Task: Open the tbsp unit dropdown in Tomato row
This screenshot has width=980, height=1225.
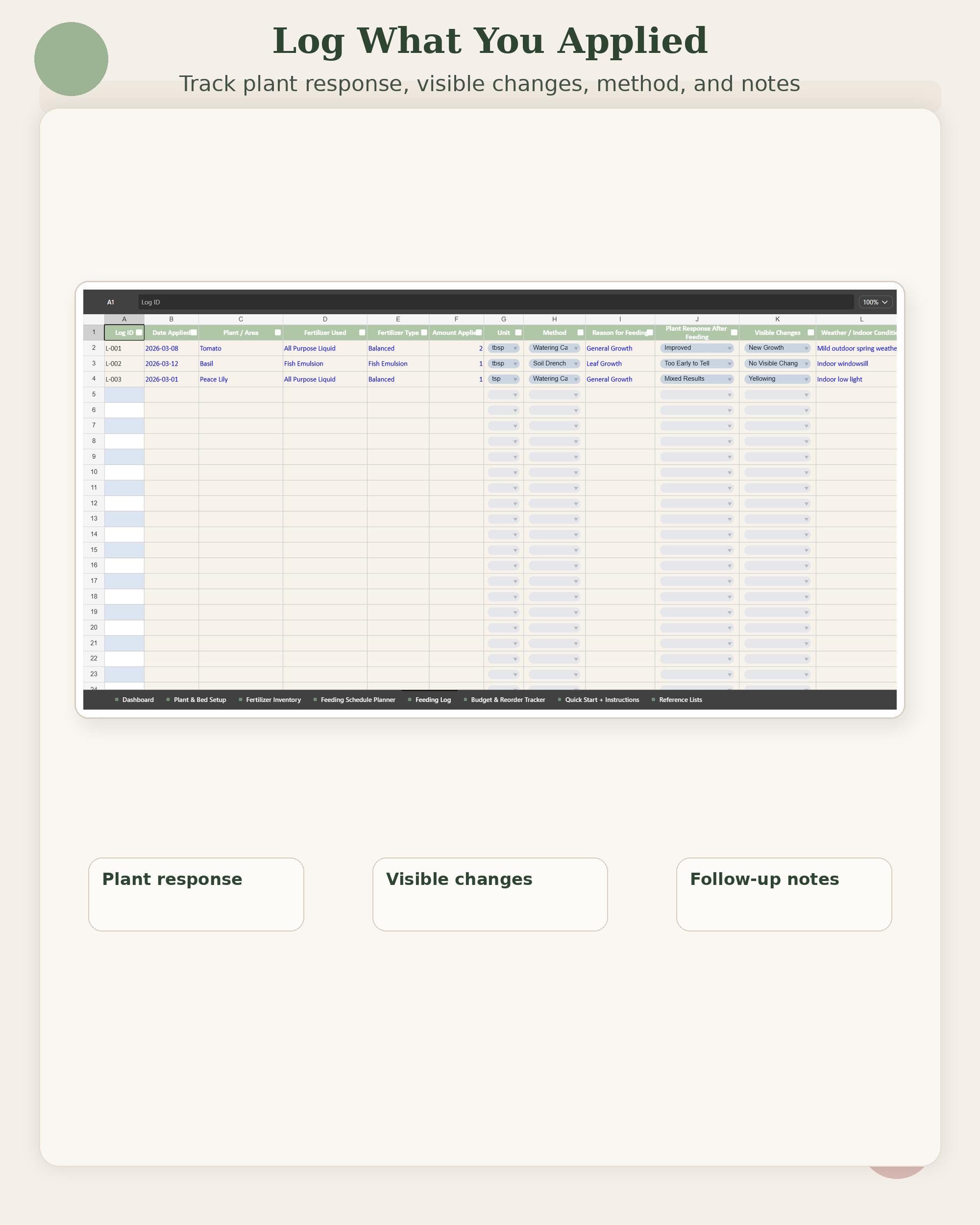Action: [x=503, y=348]
